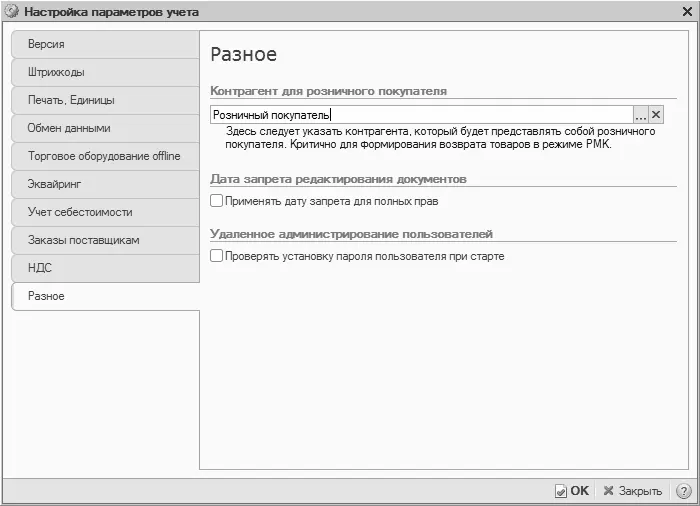Screen dimensions: 700x506
Task: Open the Заказы поставщикам tab
Action: coord(105,240)
